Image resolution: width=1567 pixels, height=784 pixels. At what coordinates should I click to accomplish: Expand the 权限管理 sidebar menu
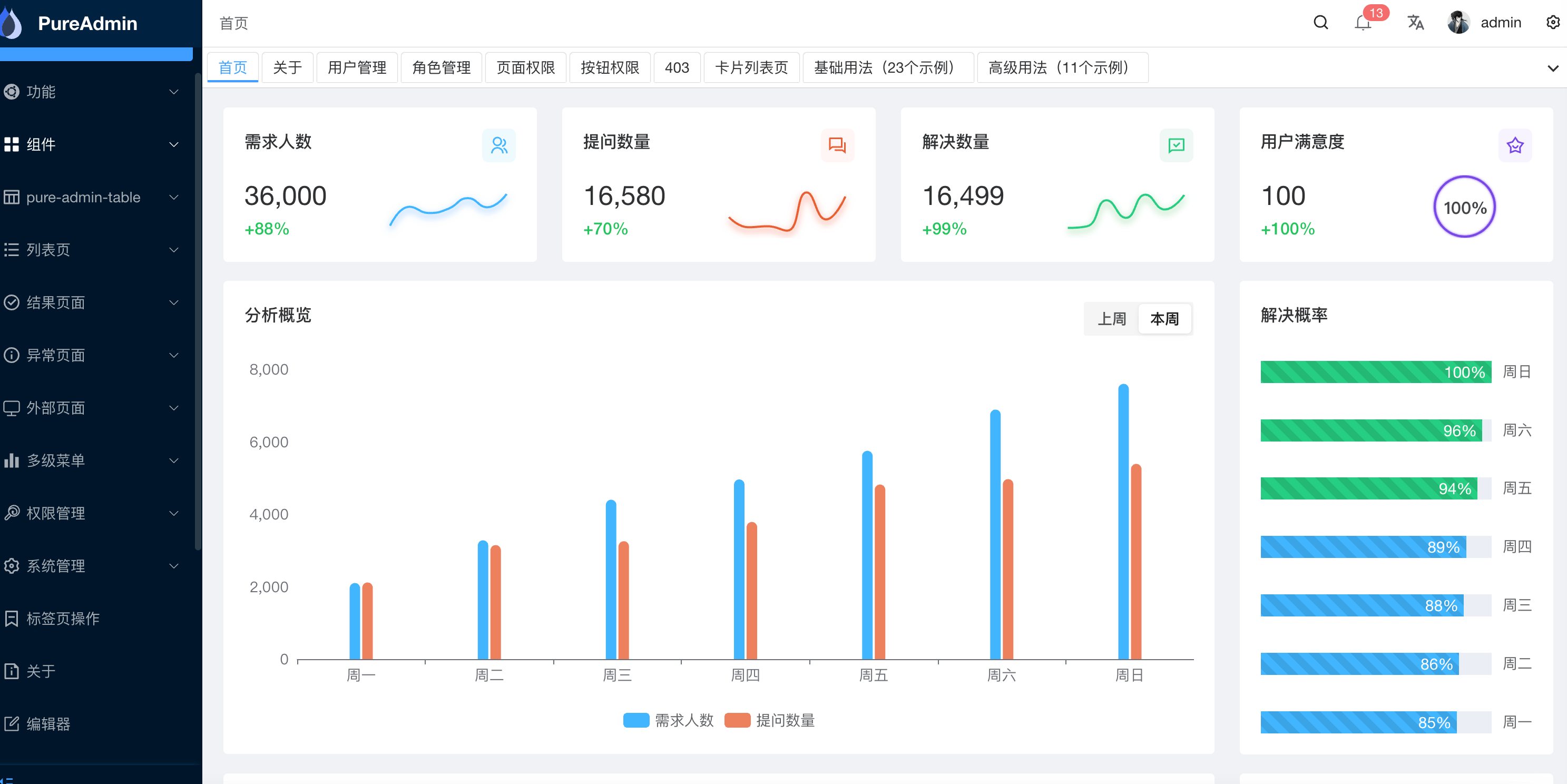click(x=55, y=513)
